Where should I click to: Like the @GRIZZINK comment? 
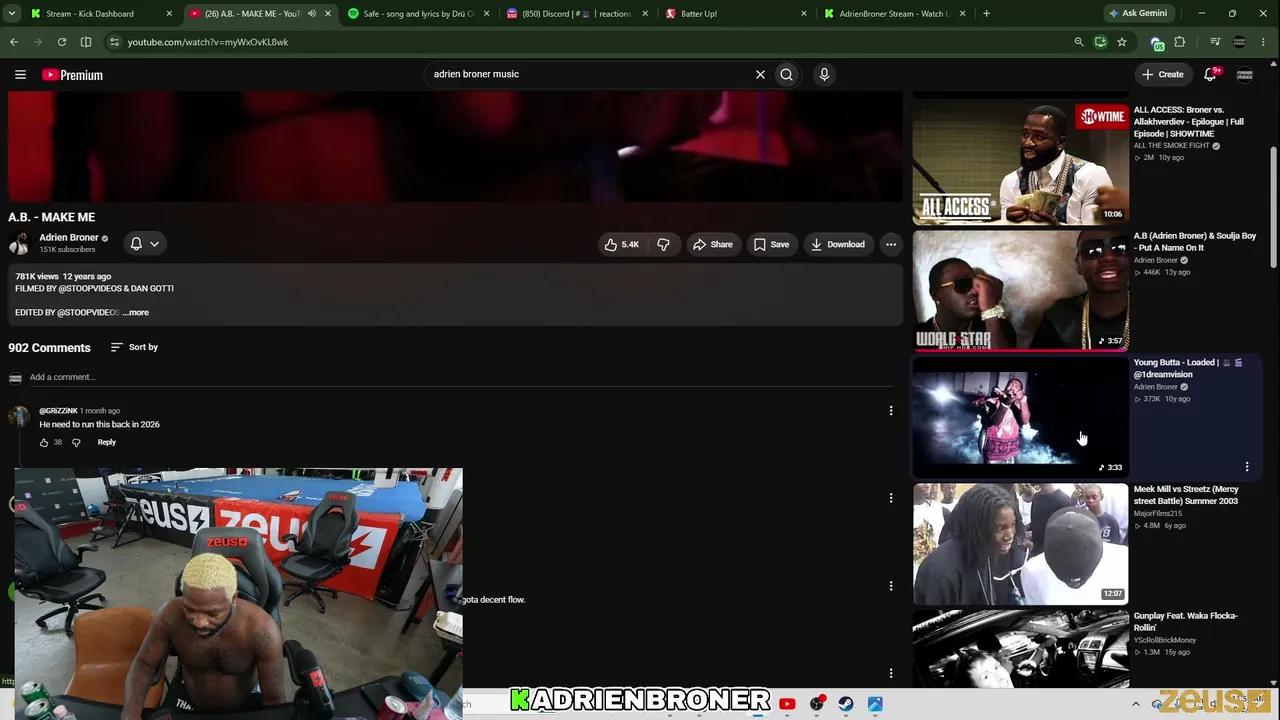[x=44, y=442]
